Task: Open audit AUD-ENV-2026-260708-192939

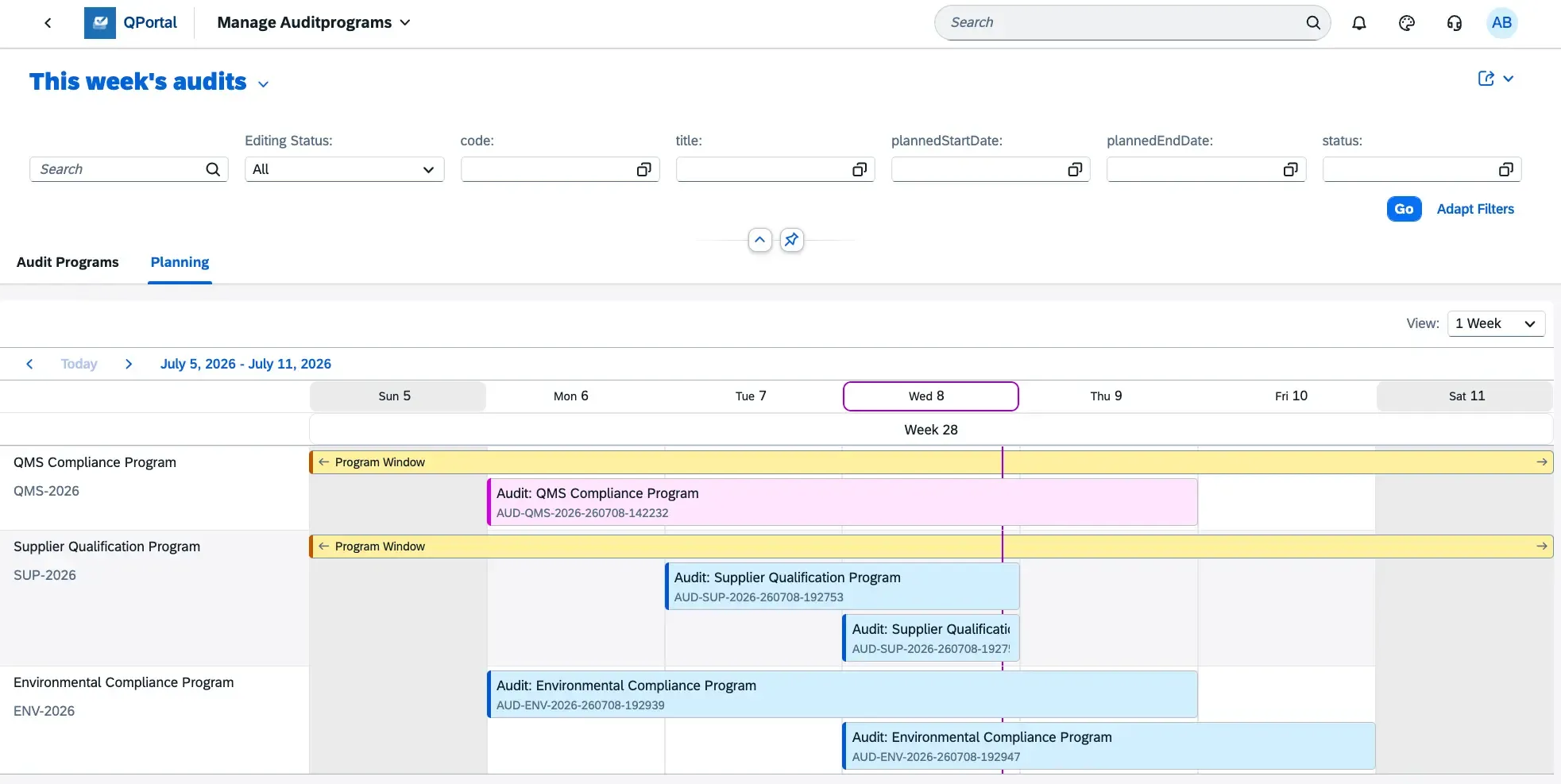Action: 842,694
